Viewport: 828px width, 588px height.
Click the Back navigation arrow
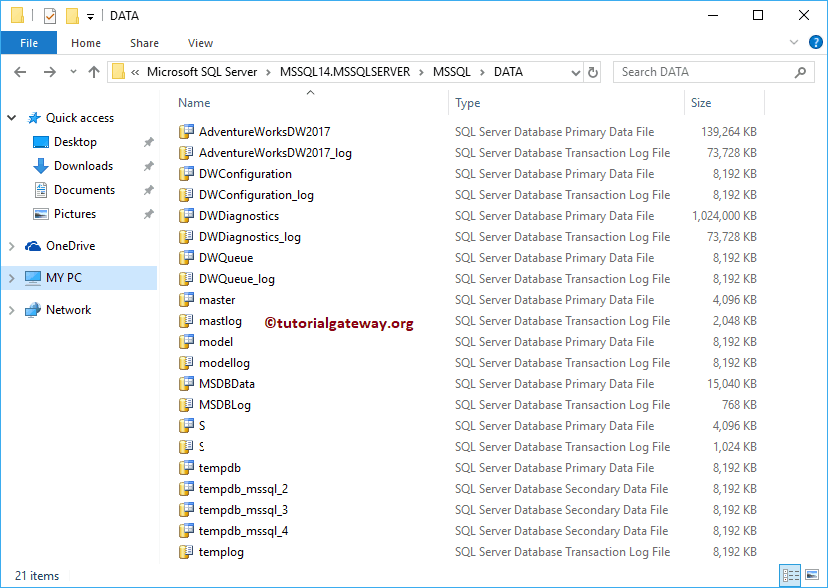click(x=21, y=71)
